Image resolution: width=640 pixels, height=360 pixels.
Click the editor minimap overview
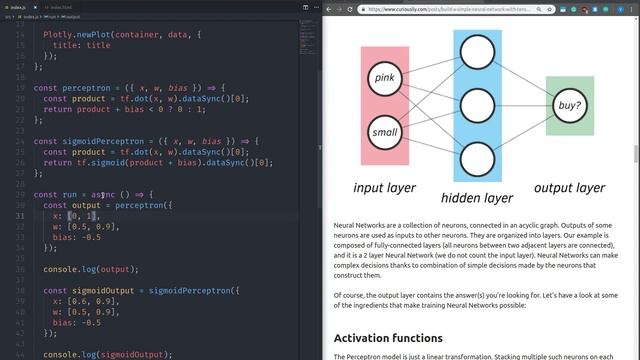pos(308,37)
